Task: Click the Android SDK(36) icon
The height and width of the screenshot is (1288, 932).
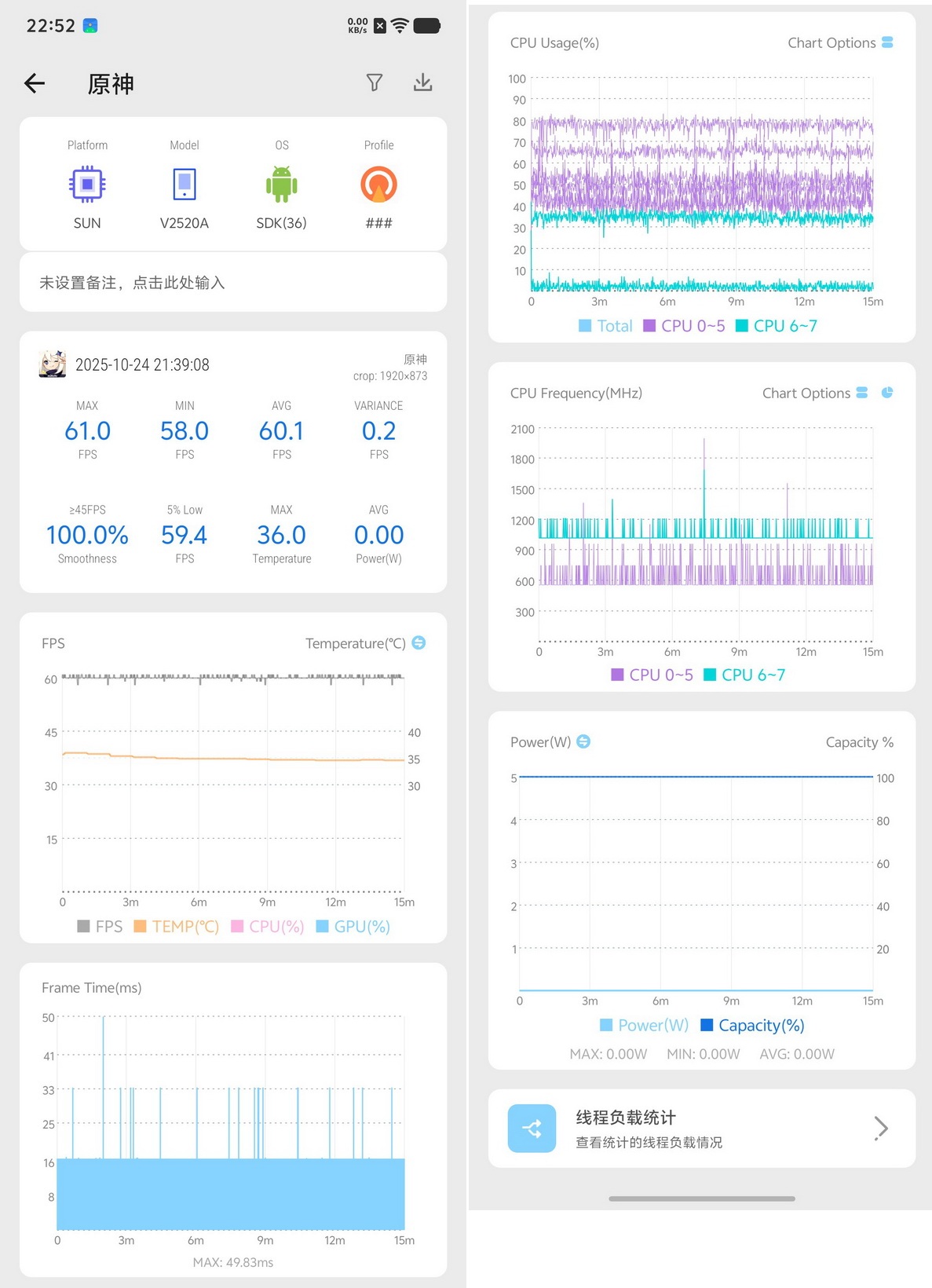Action: coord(282,185)
